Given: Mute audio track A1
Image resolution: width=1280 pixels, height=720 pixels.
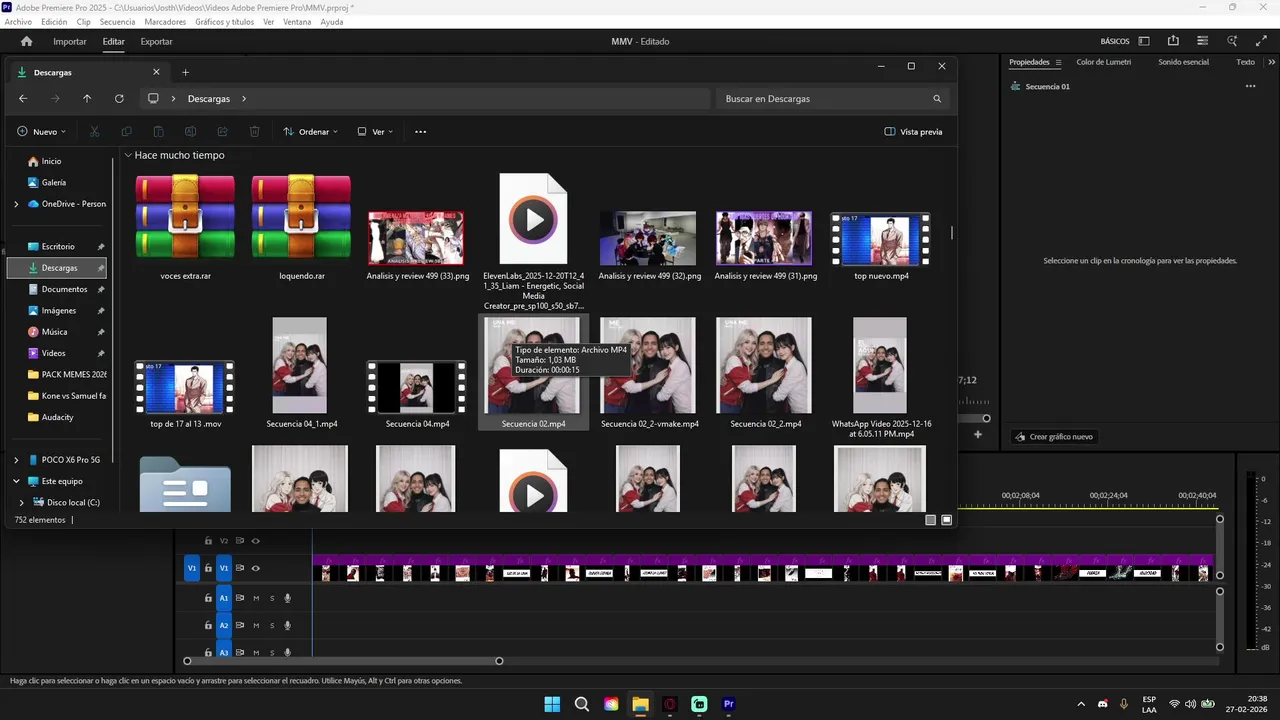Looking at the screenshot, I should (256, 598).
